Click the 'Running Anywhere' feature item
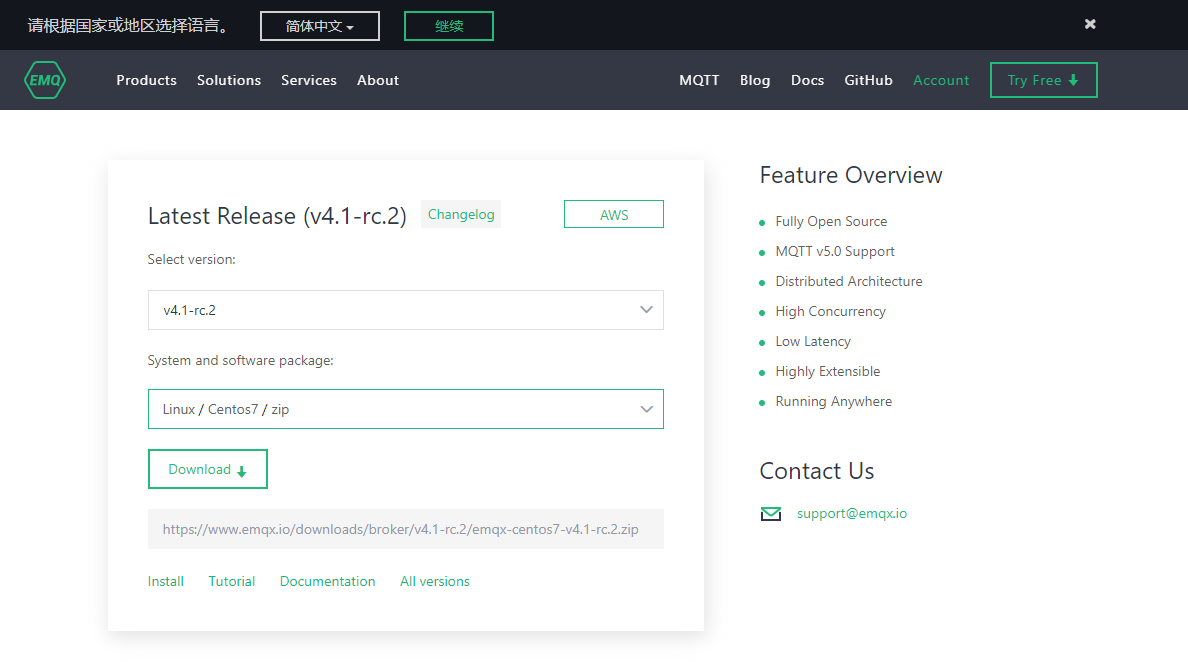The height and width of the screenshot is (662, 1188). (x=833, y=401)
